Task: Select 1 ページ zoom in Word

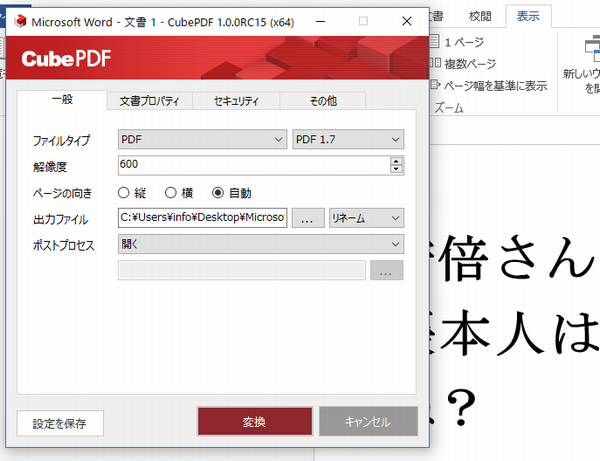Action: pyautogui.click(x=457, y=42)
